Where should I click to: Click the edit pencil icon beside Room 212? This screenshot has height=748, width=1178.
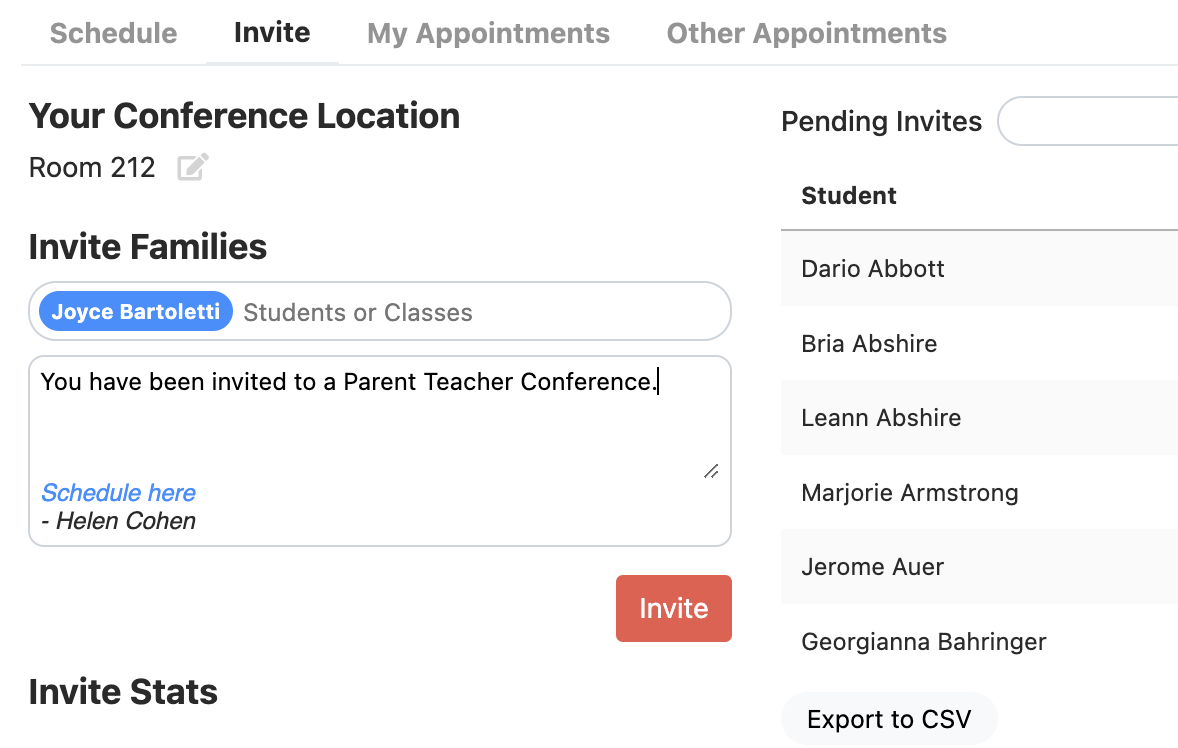tap(192, 167)
